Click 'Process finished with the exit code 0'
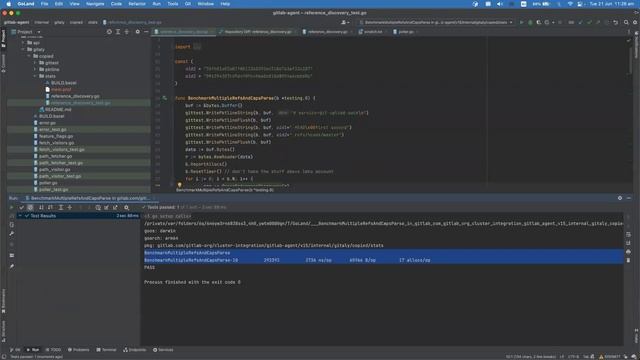The image size is (640, 360). coord(192,282)
